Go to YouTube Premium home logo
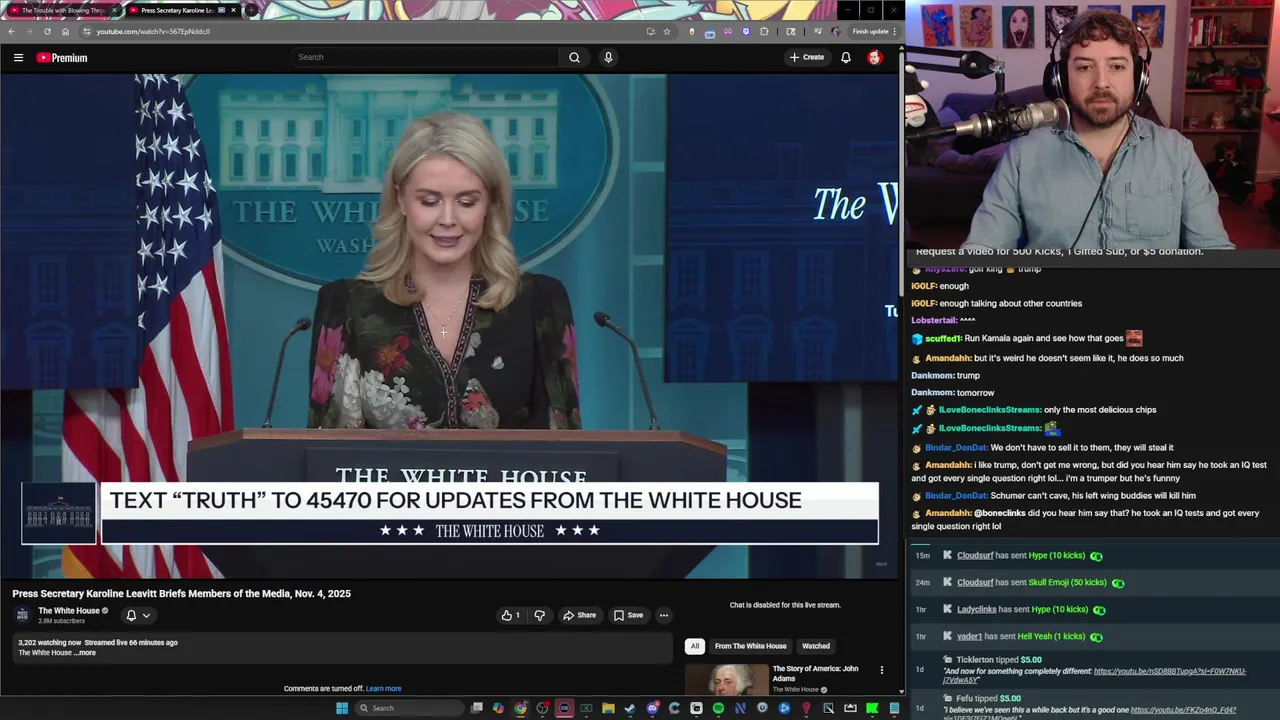Viewport: 1280px width, 720px height. pos(62,58)
